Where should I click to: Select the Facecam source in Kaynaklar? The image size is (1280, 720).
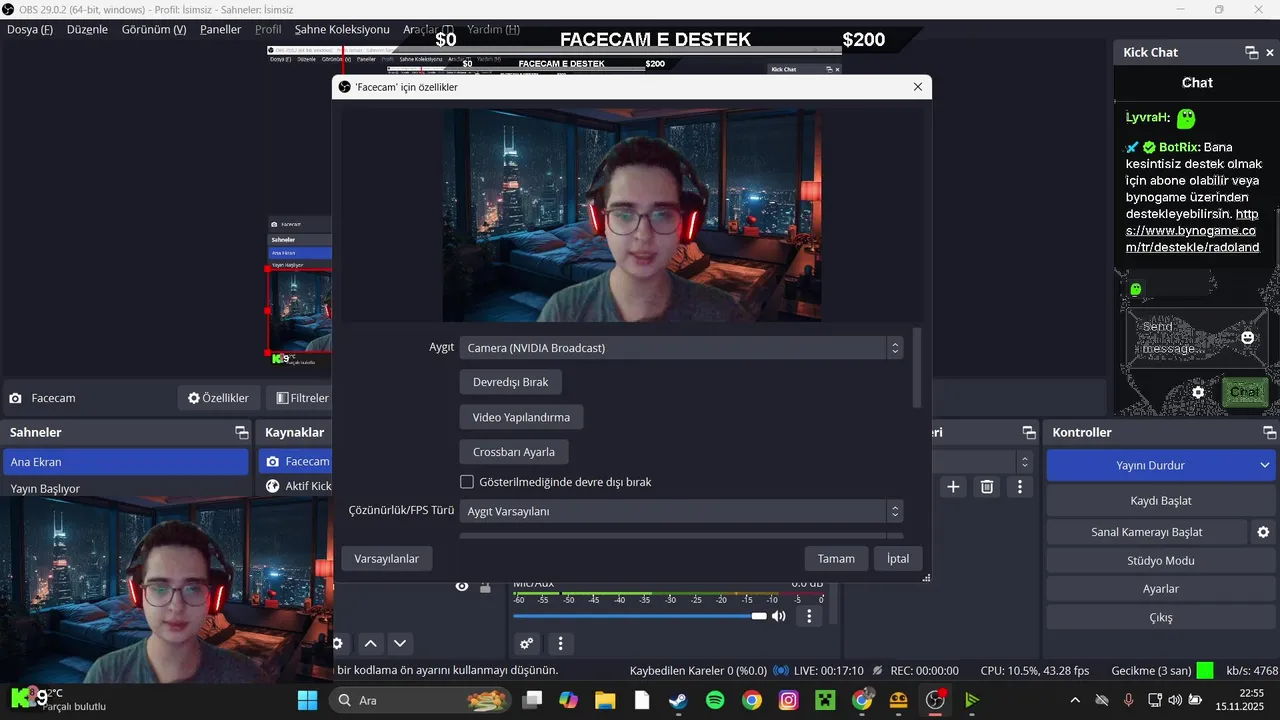296,461
